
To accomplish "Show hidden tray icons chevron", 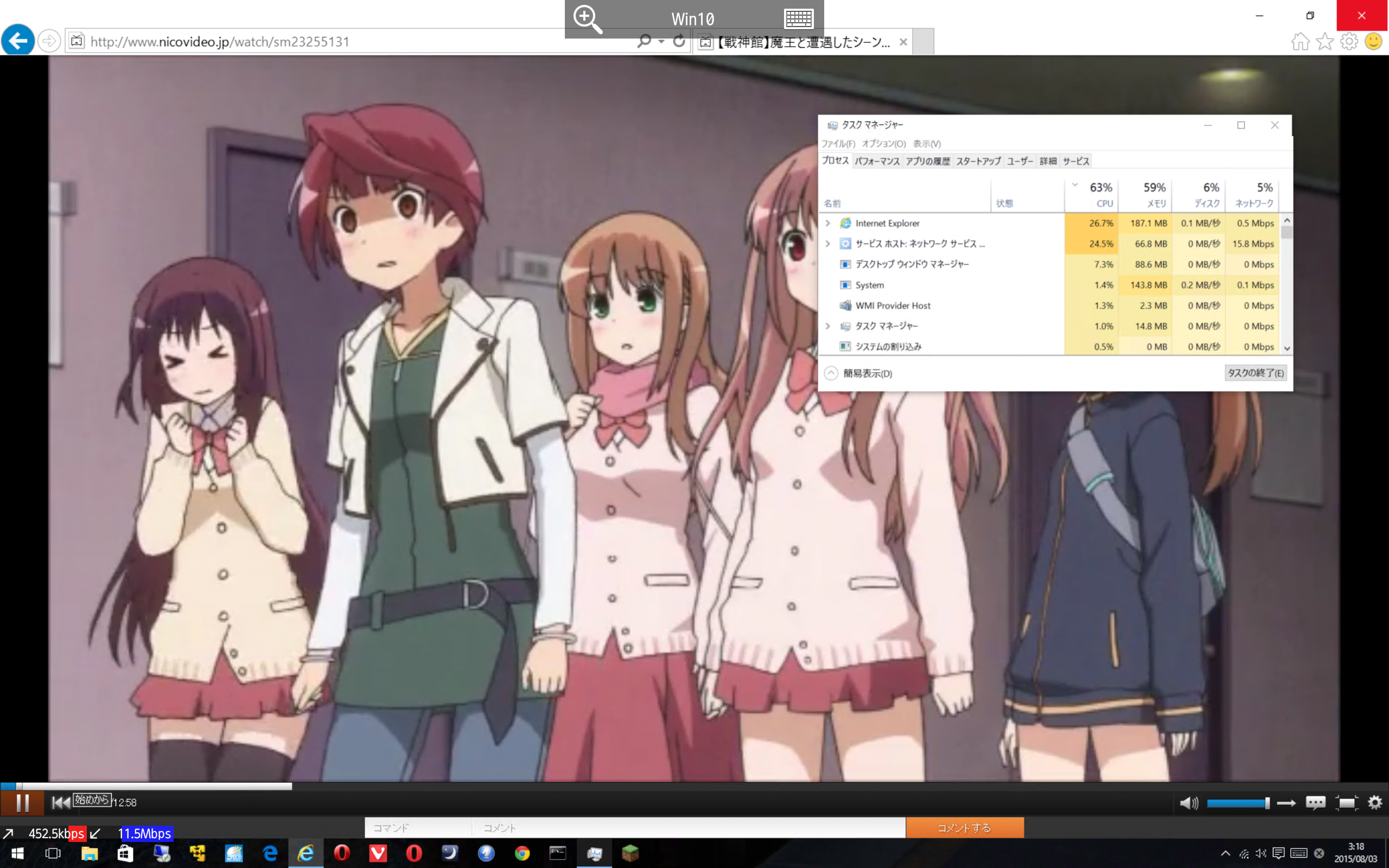I will 1225,853.
